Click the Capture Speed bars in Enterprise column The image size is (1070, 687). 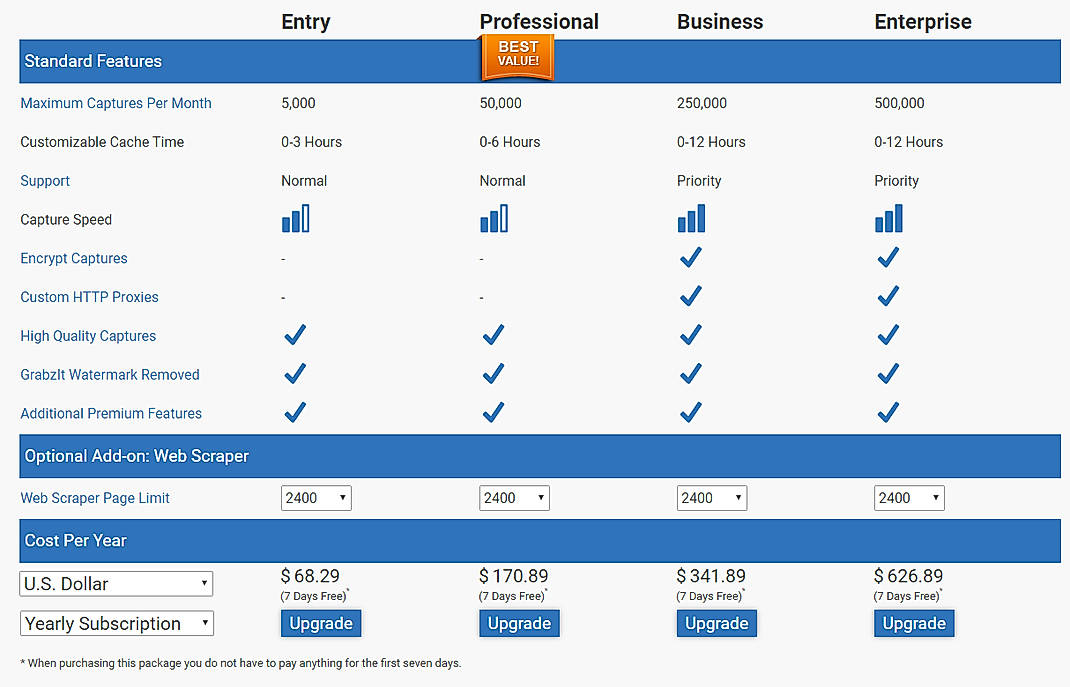click(x=888, y=218)
